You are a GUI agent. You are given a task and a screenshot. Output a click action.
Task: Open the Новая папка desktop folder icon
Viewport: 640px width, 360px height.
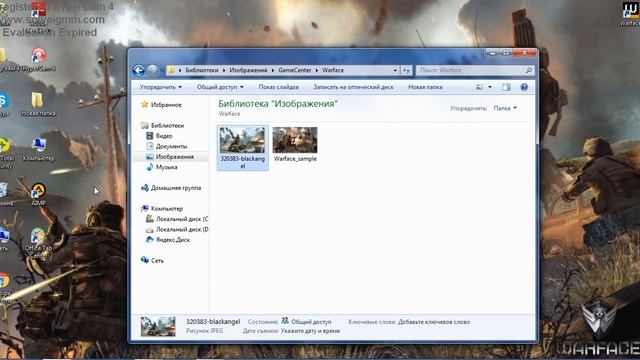[38, 104]
